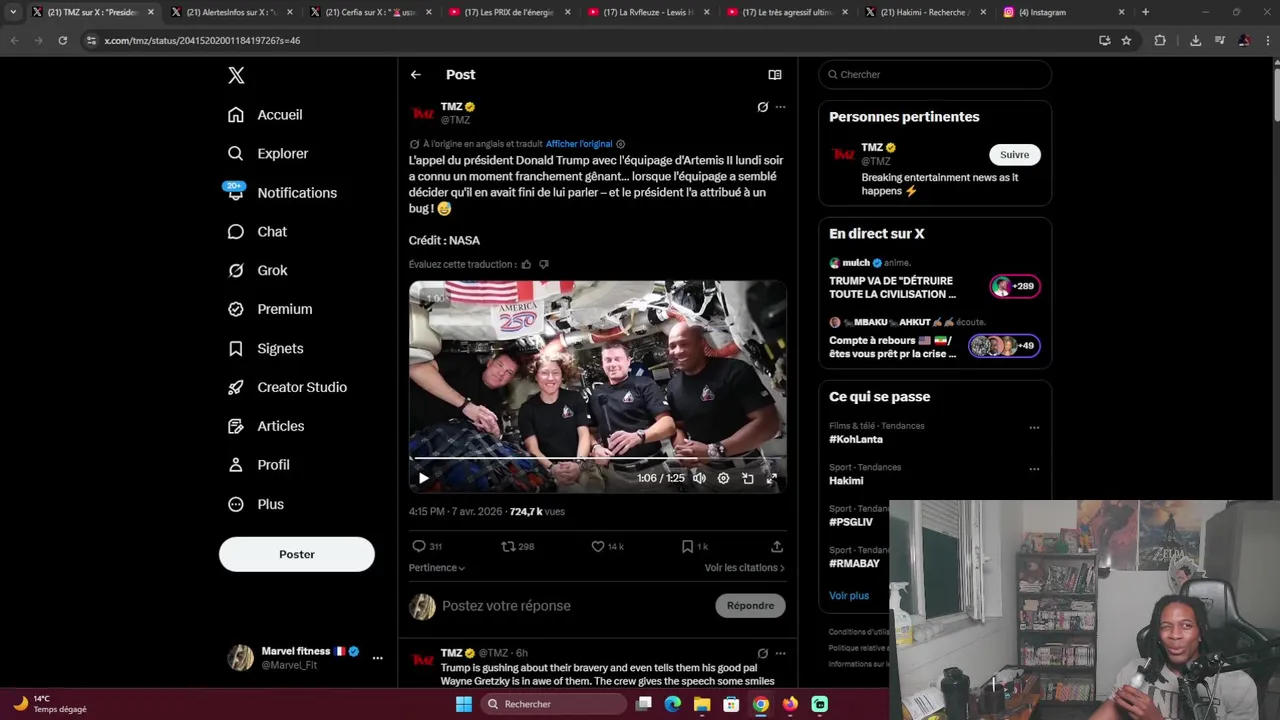Click Afficher l'original link
The height and width of the screenshot is (720, 1280).
coord(579,144)
